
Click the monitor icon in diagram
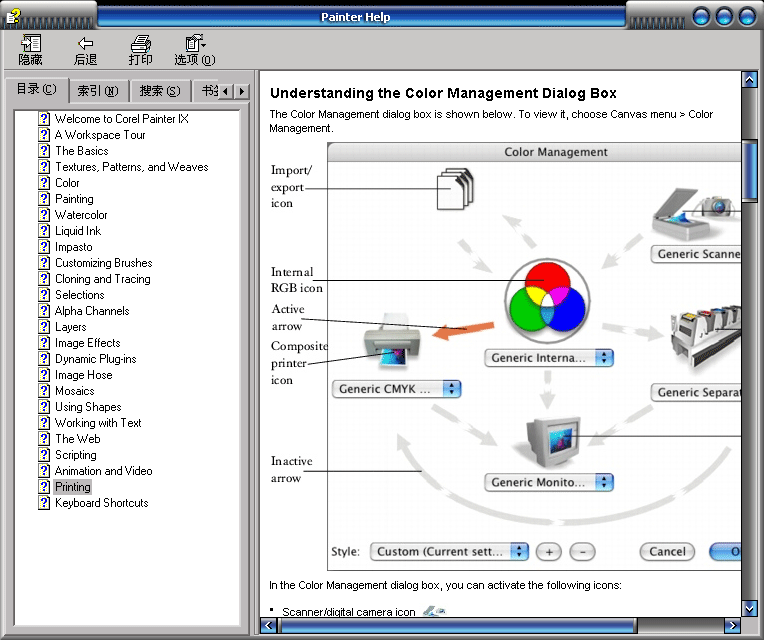click(554, 441)
